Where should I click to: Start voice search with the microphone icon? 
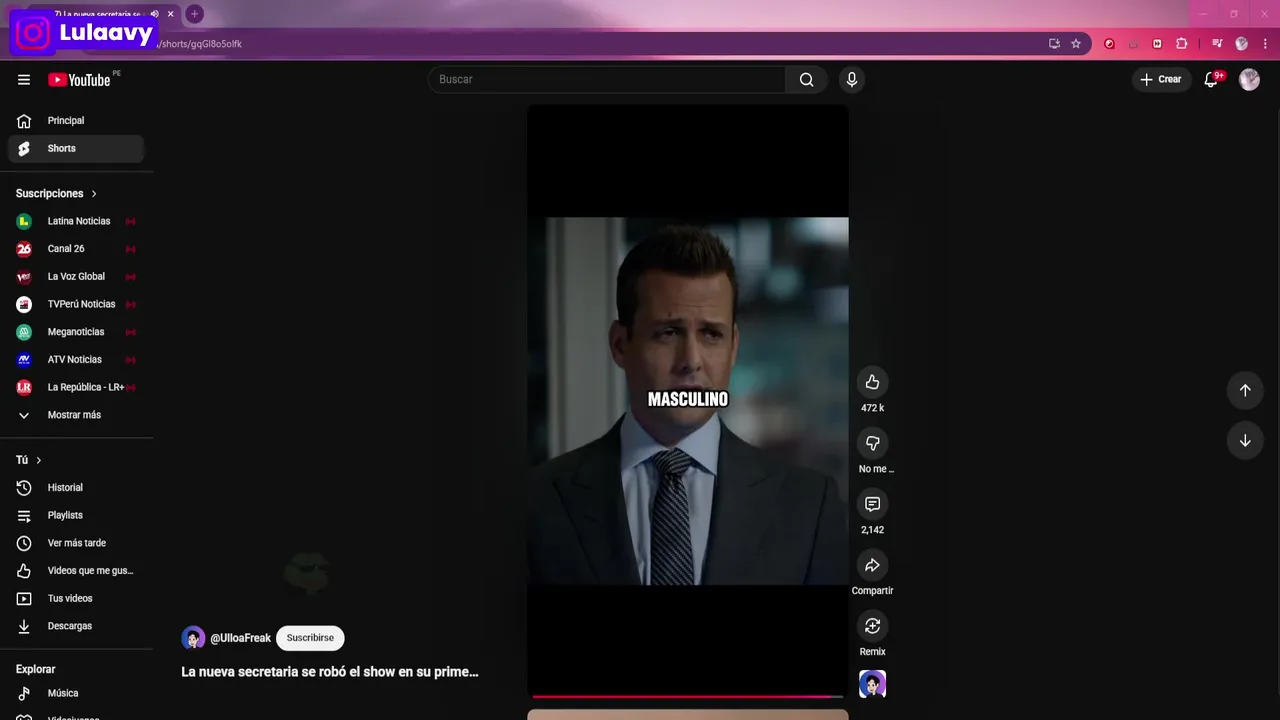click(852, 80)
